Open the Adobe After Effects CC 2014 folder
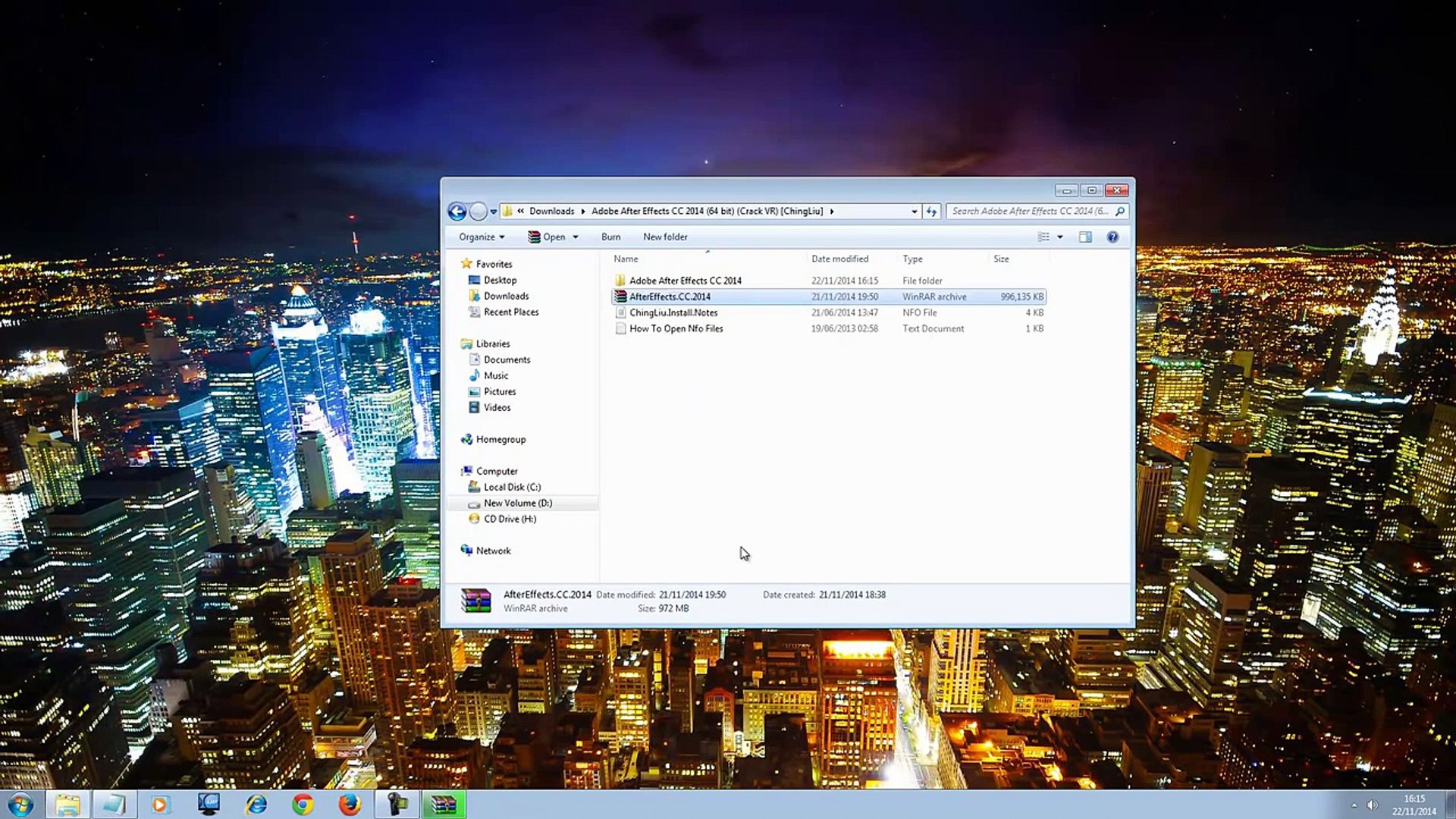Image resolution: width=1456 pixels, height=819 pixels. 685,281
